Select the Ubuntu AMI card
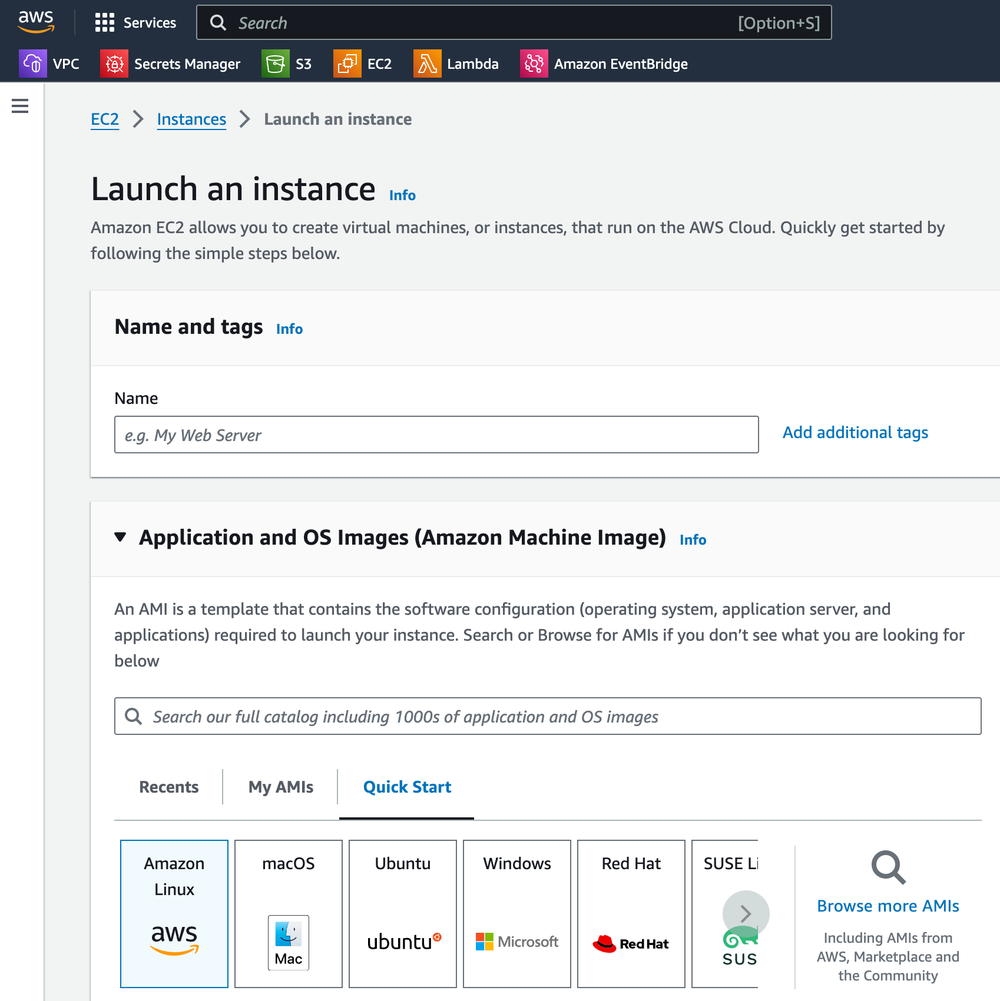1000x1001 pixels. (x=402, y=913)
